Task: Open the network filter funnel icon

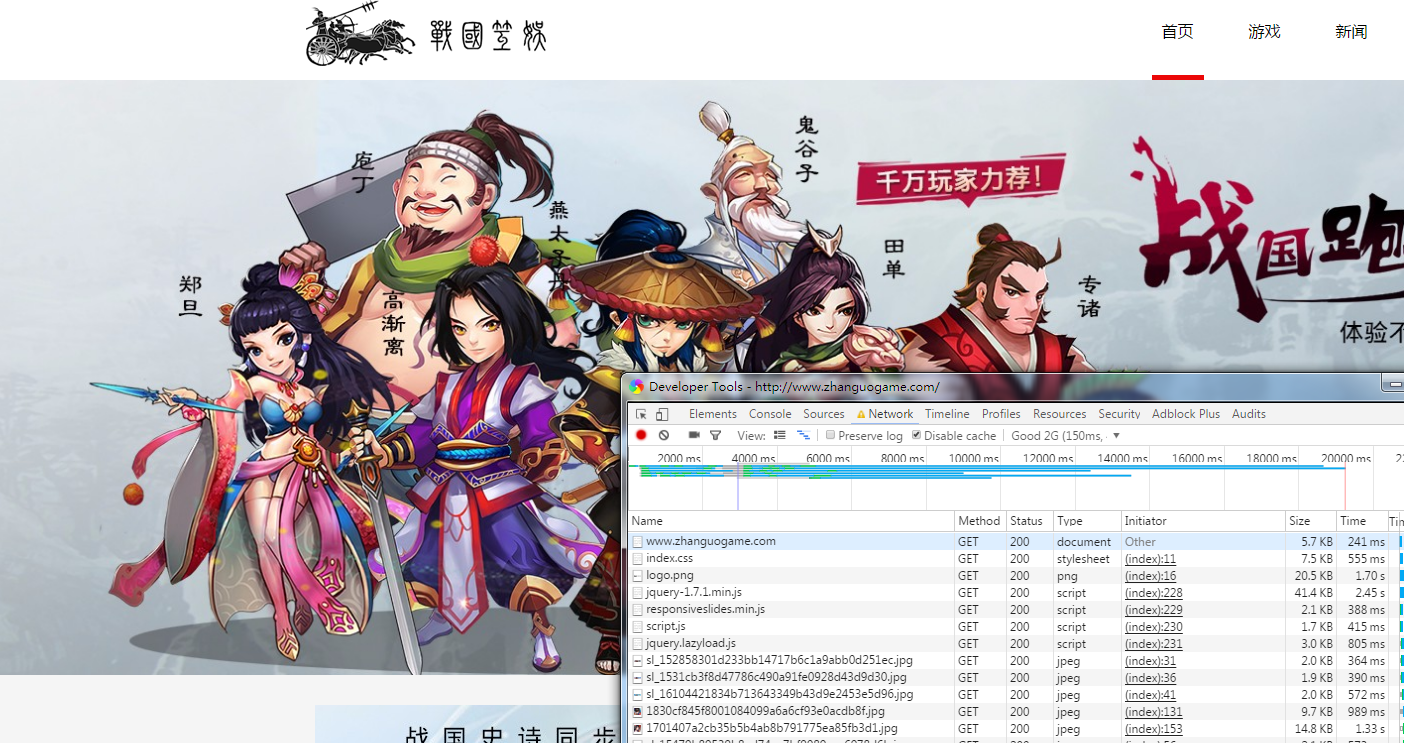Action: click(715, 435)
